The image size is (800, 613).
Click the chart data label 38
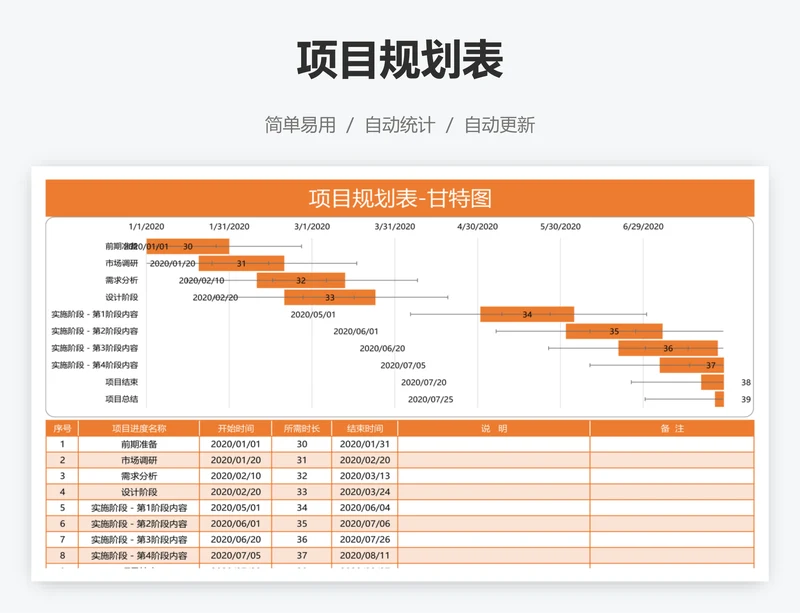tap(746, 382)
